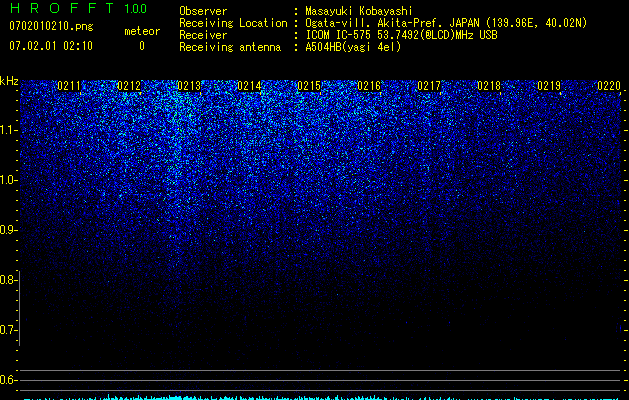Click the 0211 time marker

[69, 86]
